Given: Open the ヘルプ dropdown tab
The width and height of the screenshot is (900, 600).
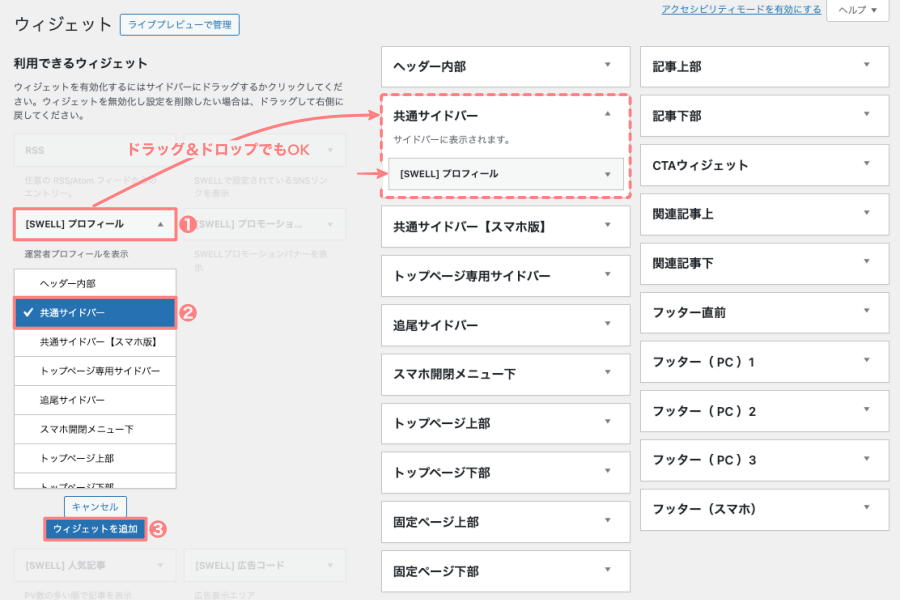Looking at the screenshot, I should [857, 10].
